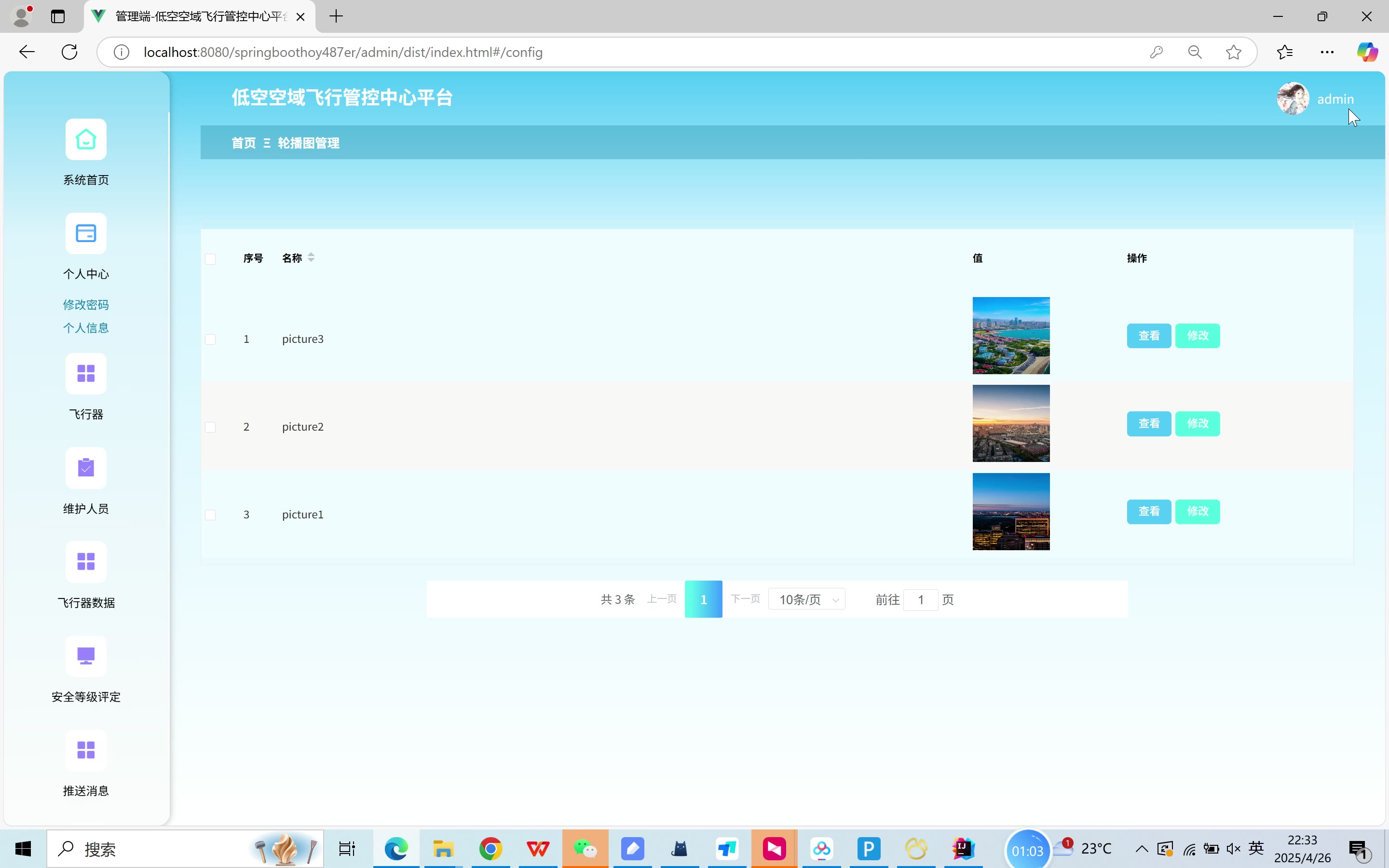Open the admin user menu
Screen dimensions: 1389x868
point(1335,99)
